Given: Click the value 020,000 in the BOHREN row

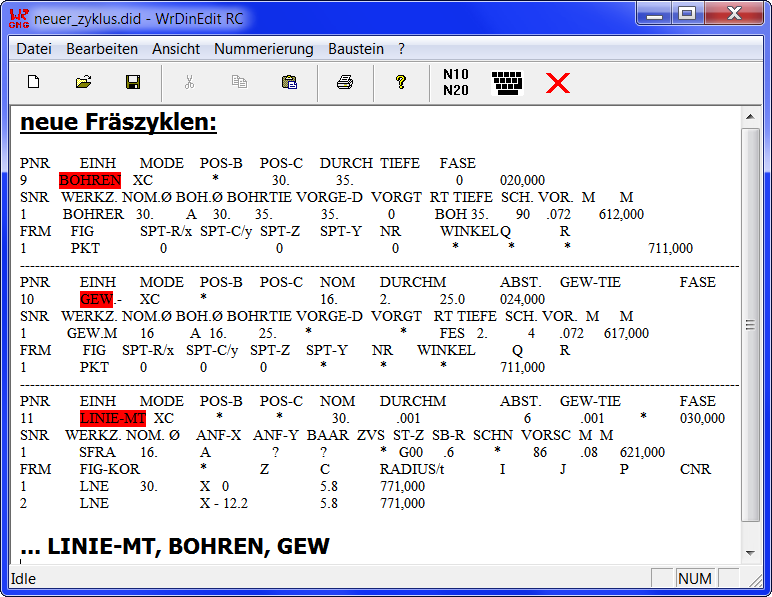Looking at the screenshot, I should click(522, 181).
